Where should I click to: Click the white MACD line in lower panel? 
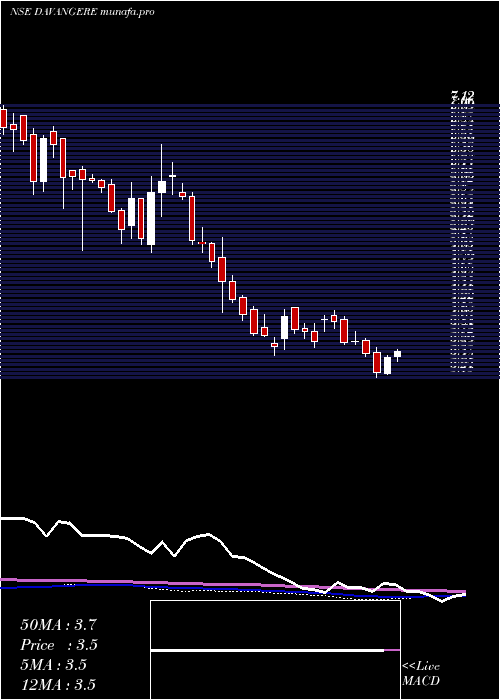pyautogui.click(x=267, y=651)
